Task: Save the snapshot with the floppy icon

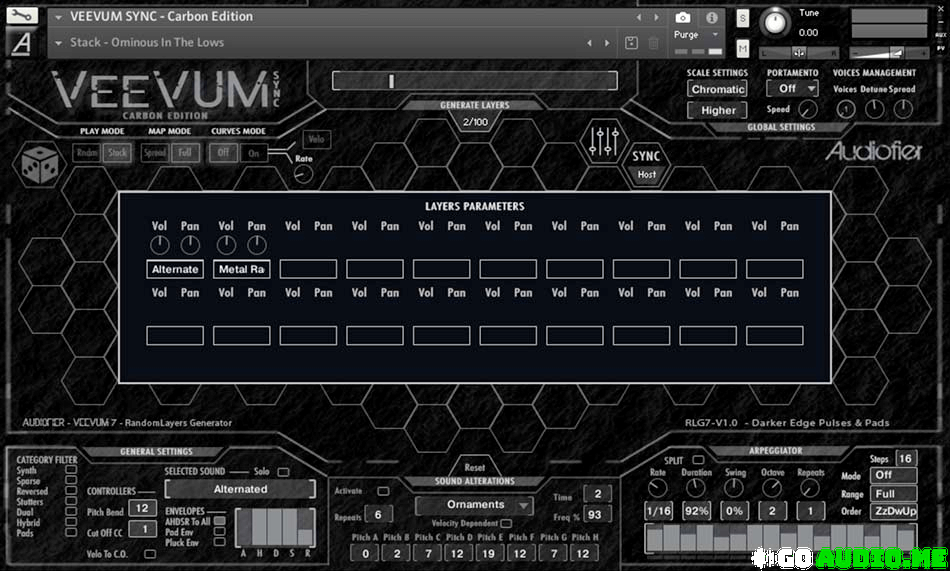Action: coord(631,43)
